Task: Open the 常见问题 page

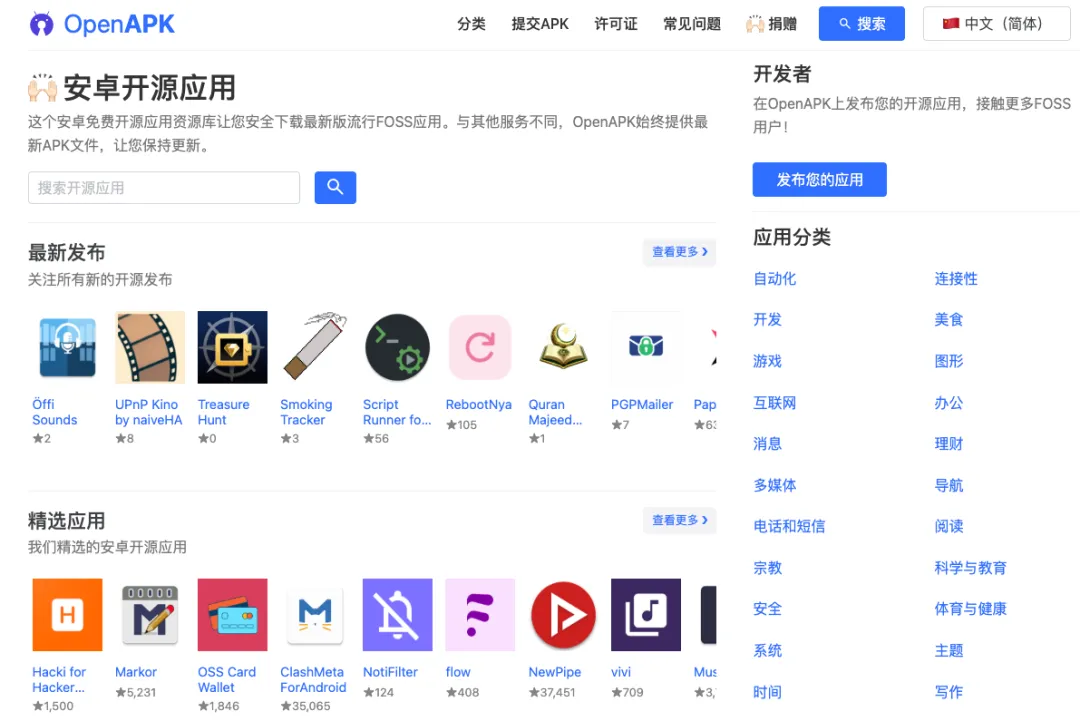Action: pyautogui.click(x=692, y=24)
